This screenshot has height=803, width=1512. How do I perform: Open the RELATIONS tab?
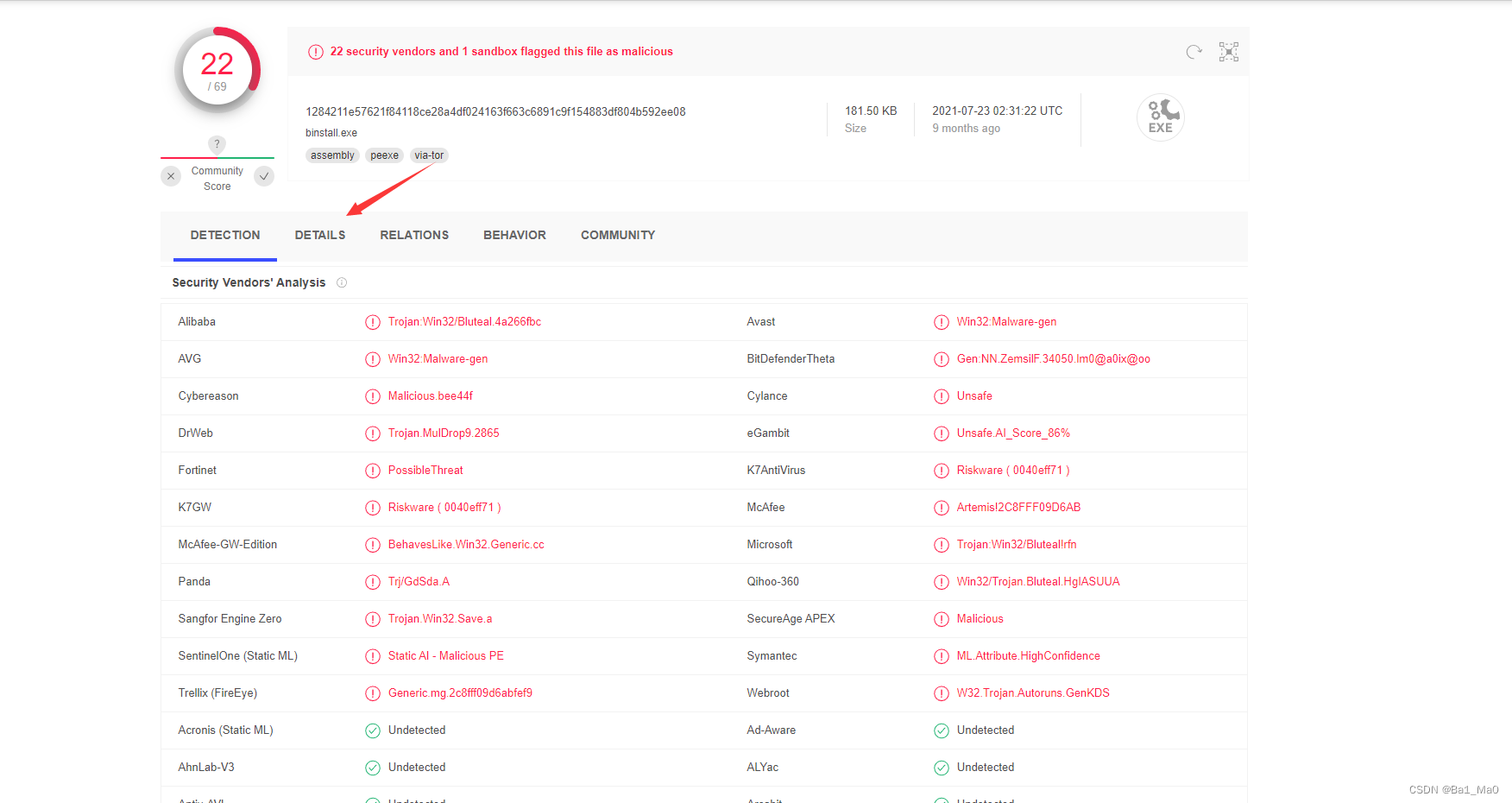414,235
